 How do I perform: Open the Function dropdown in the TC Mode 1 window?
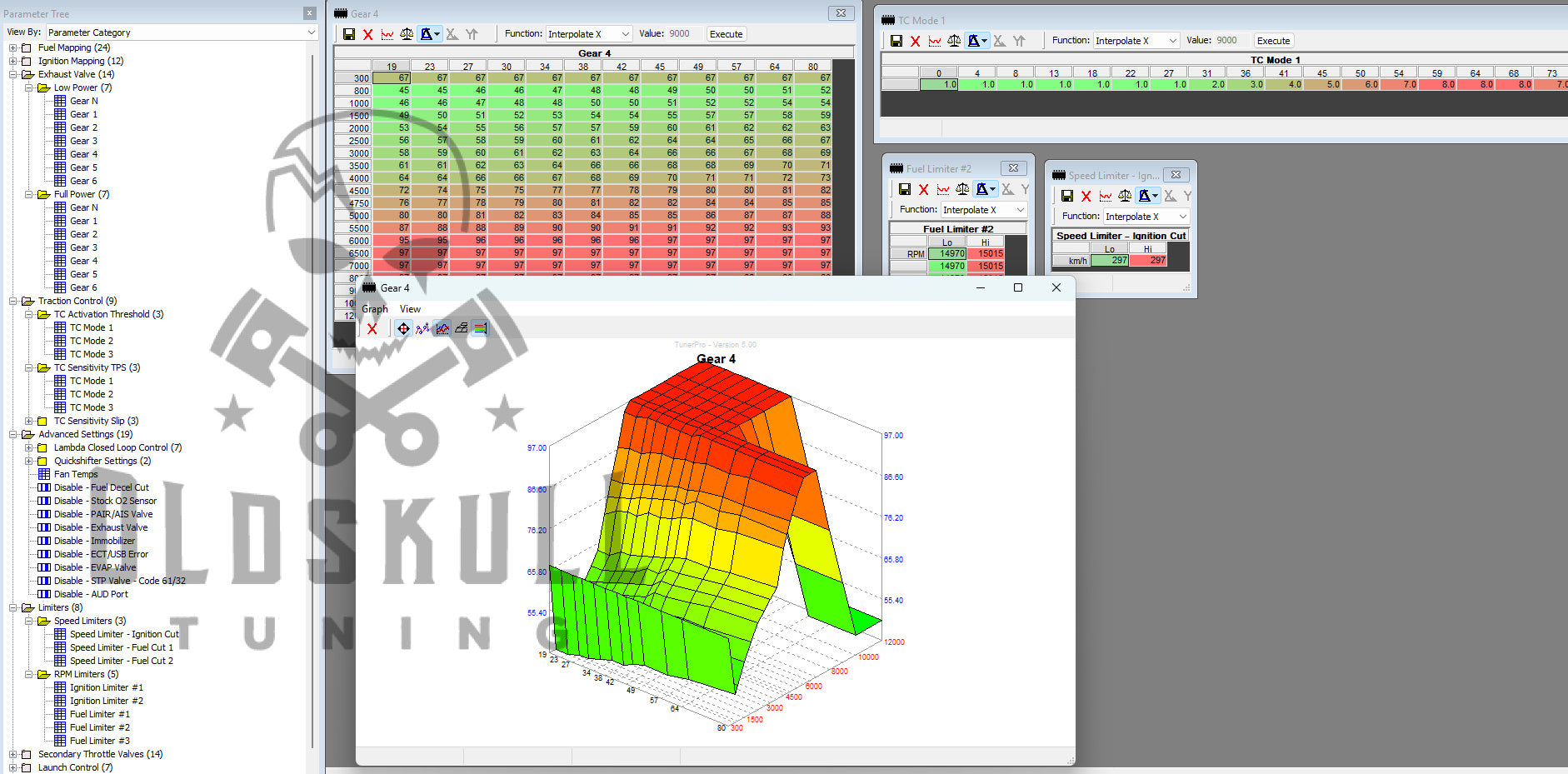click(1136, 41)
